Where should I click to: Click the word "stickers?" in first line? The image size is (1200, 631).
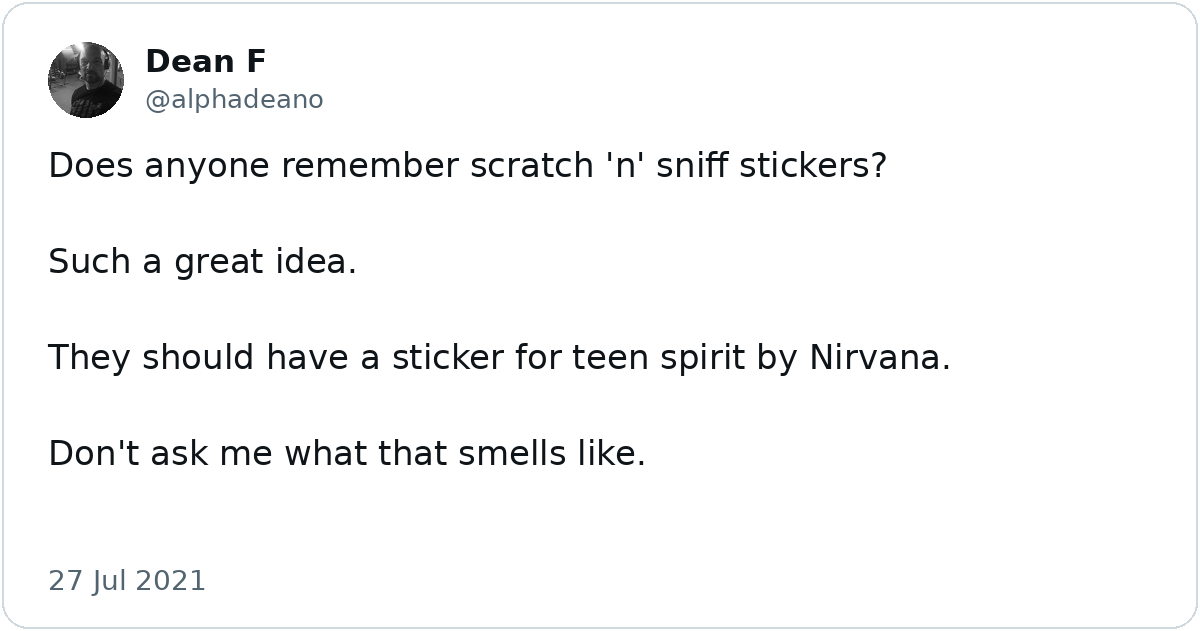pos(814,166)
